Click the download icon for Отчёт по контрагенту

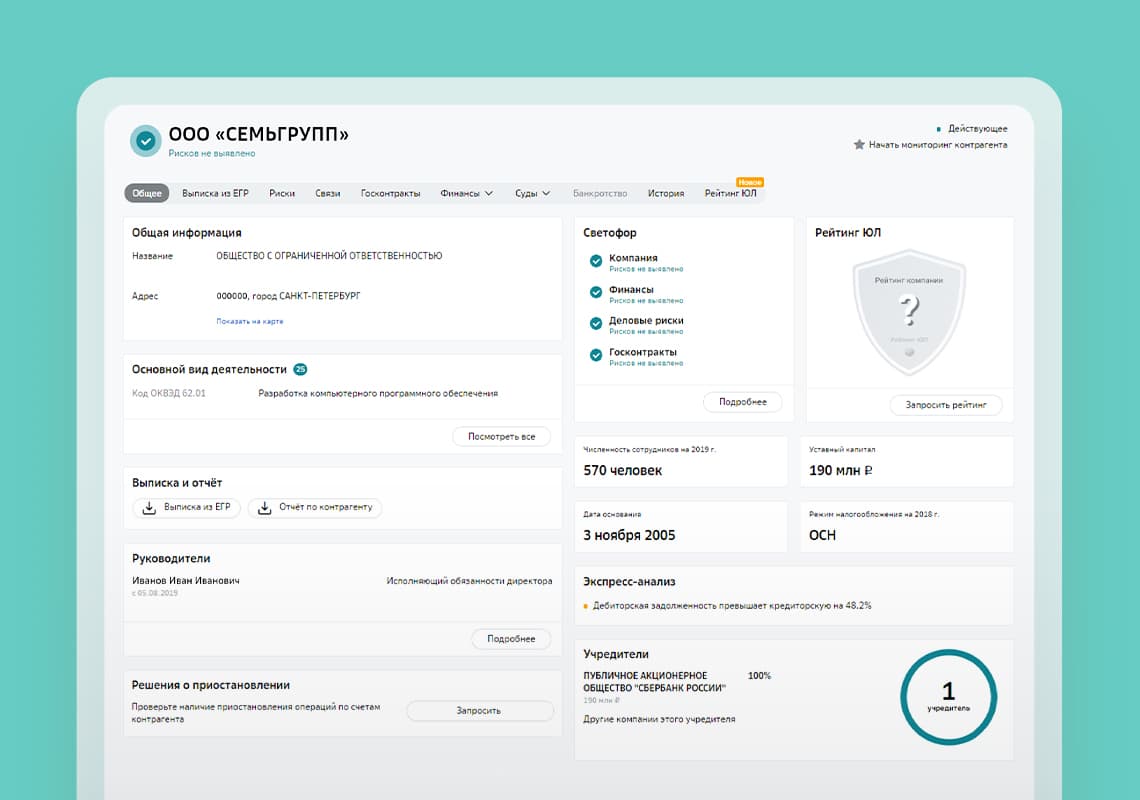pyautogui.click(x=265, y=508)
